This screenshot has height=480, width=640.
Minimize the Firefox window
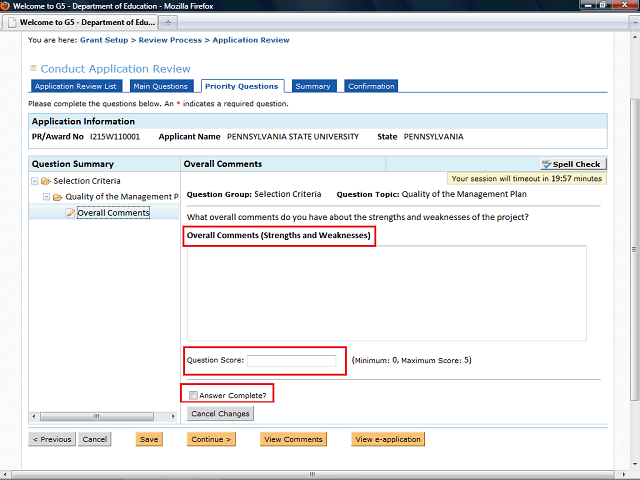point(588,5)
